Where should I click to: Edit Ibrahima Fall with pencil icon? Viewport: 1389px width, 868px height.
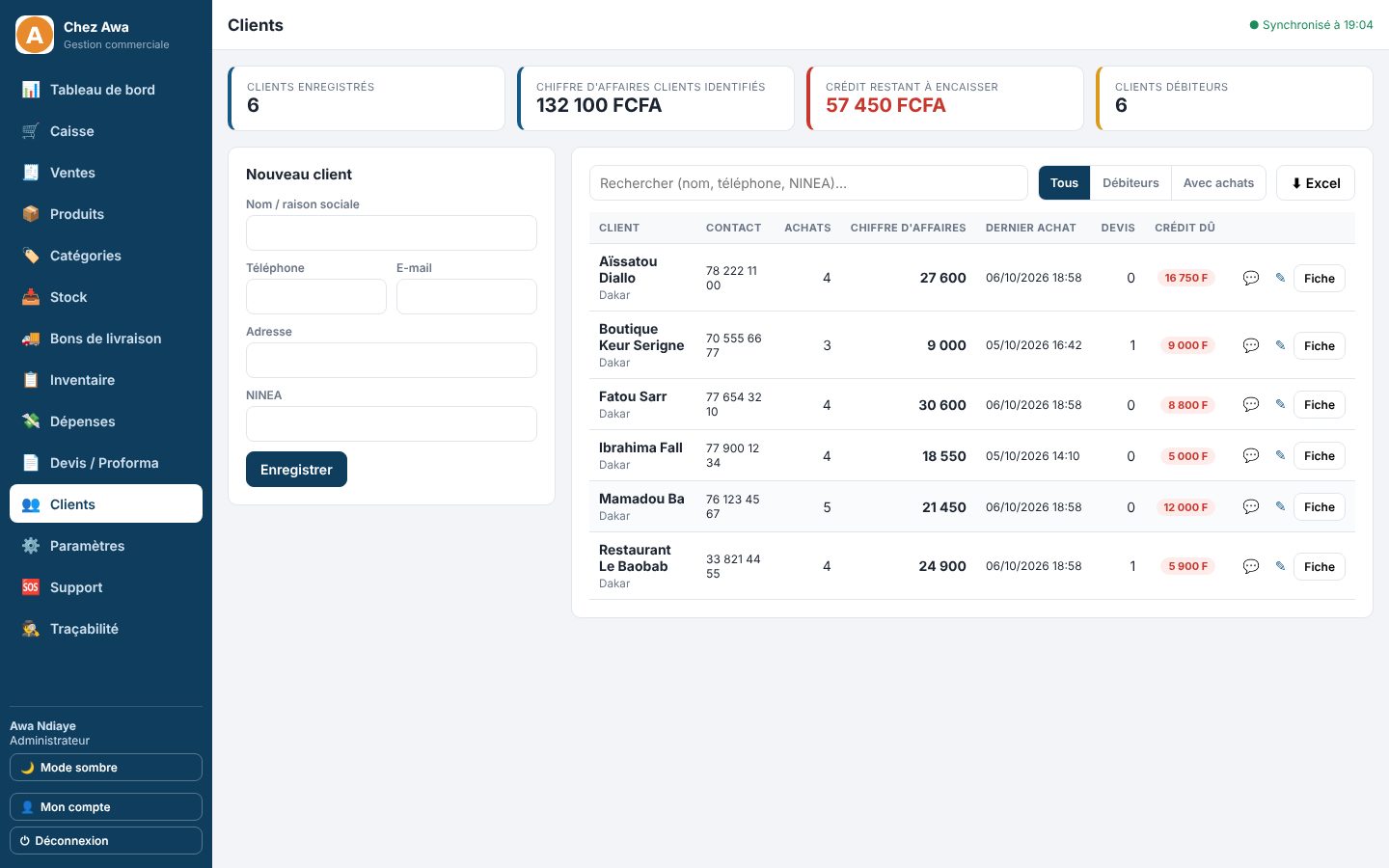pos(1280,456)
